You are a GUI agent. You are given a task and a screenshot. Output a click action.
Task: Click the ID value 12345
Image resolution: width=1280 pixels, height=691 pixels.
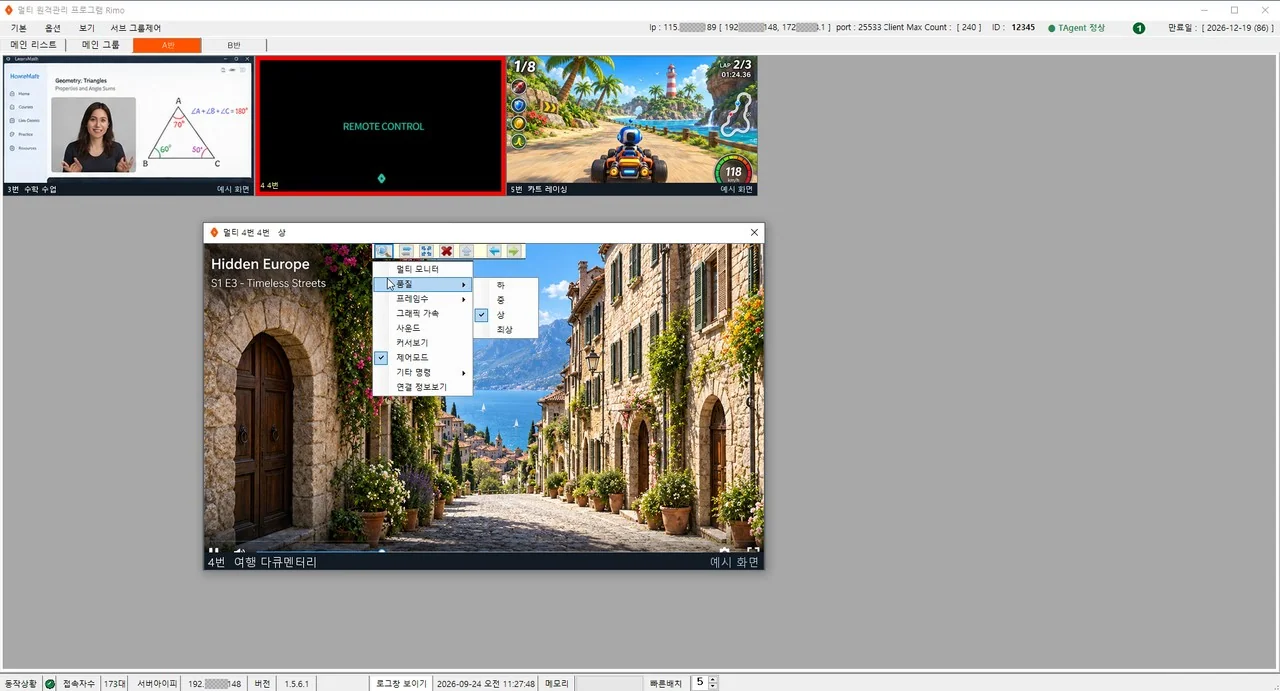coord(1023,28)
